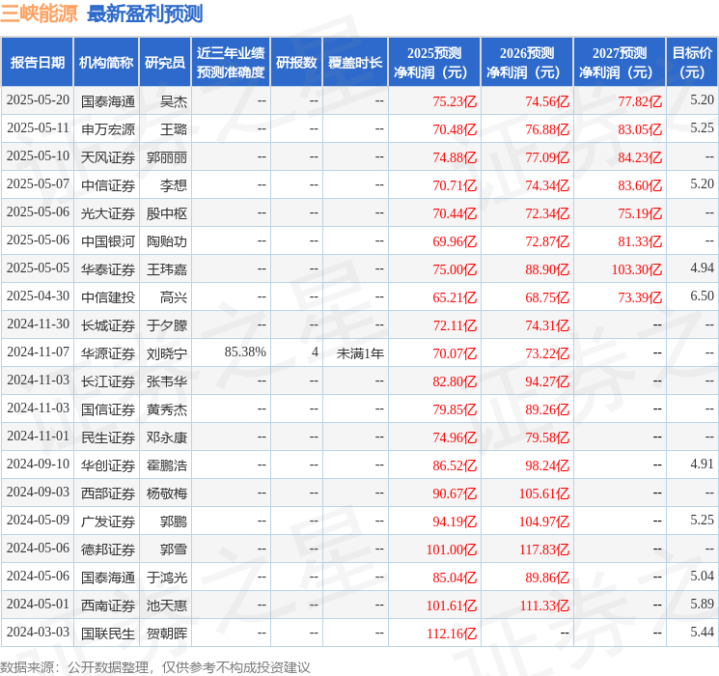Click institution 民生证券

108,437
